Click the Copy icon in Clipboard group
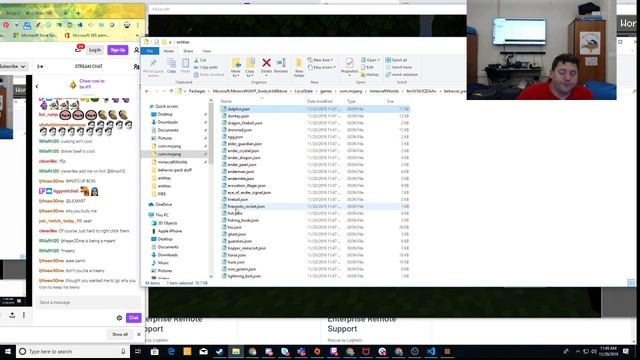 171,63
